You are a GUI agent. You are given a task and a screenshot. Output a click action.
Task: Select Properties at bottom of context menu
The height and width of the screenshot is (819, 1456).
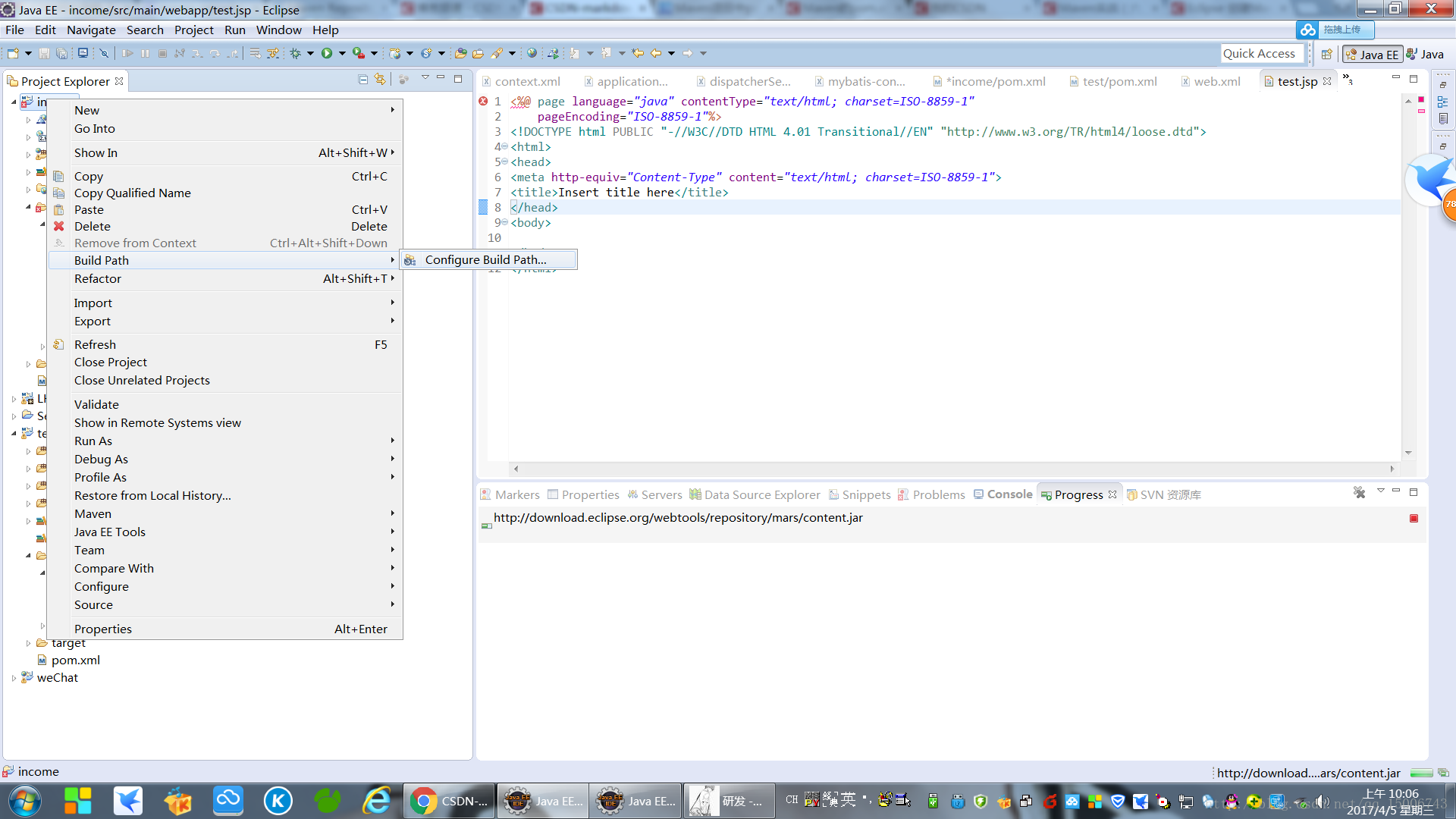click(225, 629)
